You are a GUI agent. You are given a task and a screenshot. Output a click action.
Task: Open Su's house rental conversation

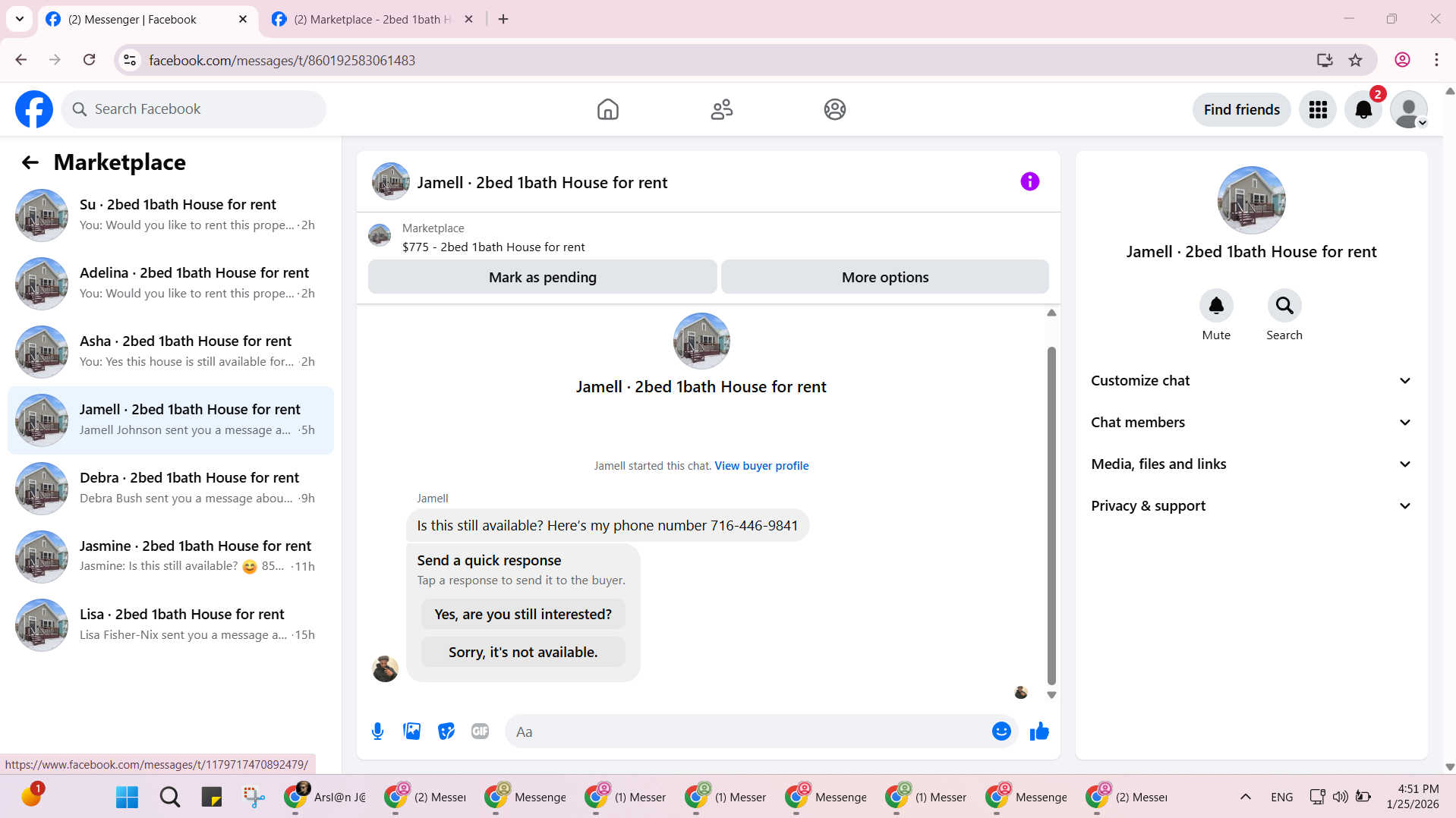171,216
